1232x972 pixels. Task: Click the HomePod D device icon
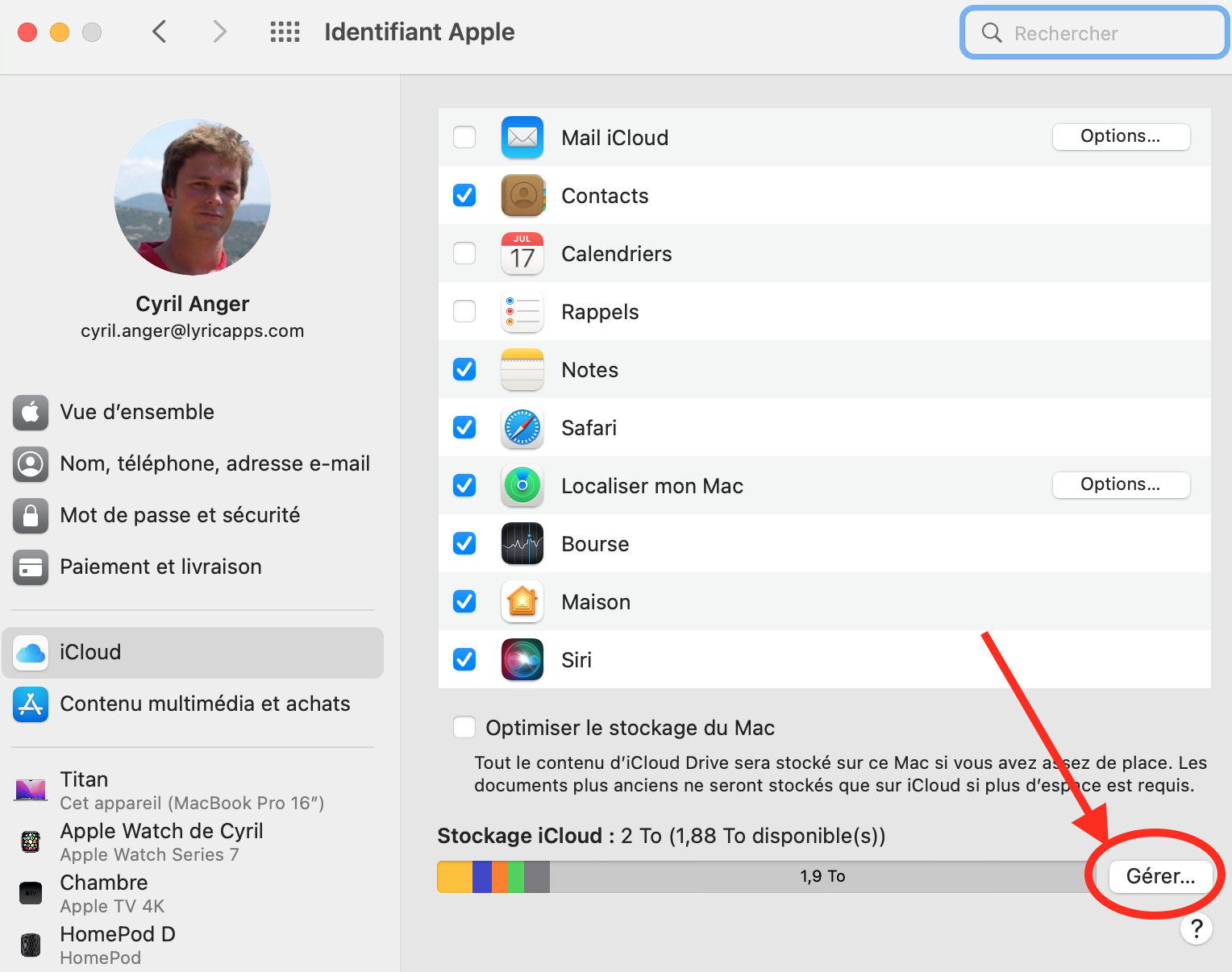[x=31, y=945]
